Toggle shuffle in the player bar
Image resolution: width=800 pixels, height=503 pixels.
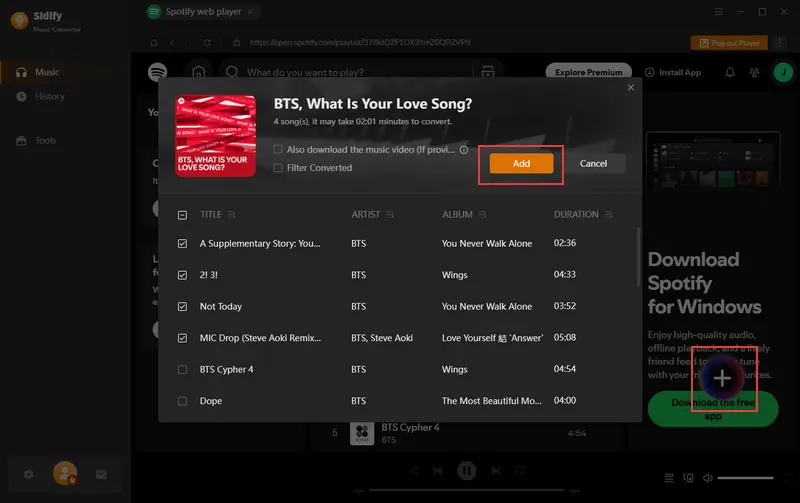pyautogui.click(x=414, y=470)
